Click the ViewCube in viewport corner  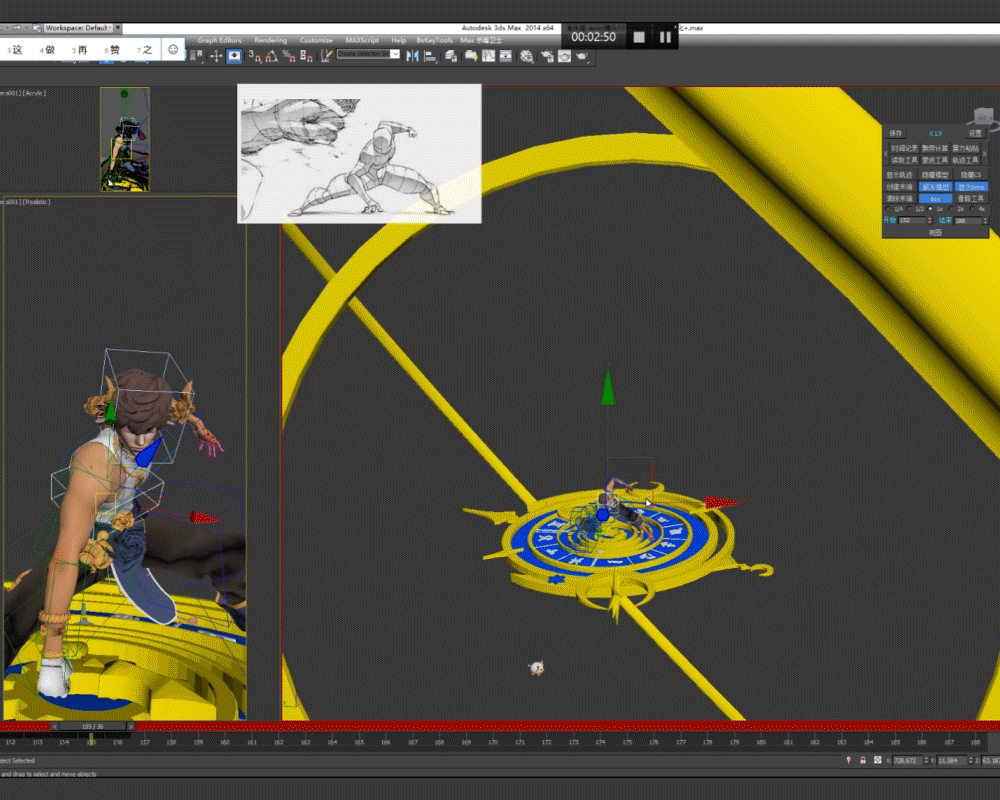coord(983,117)
